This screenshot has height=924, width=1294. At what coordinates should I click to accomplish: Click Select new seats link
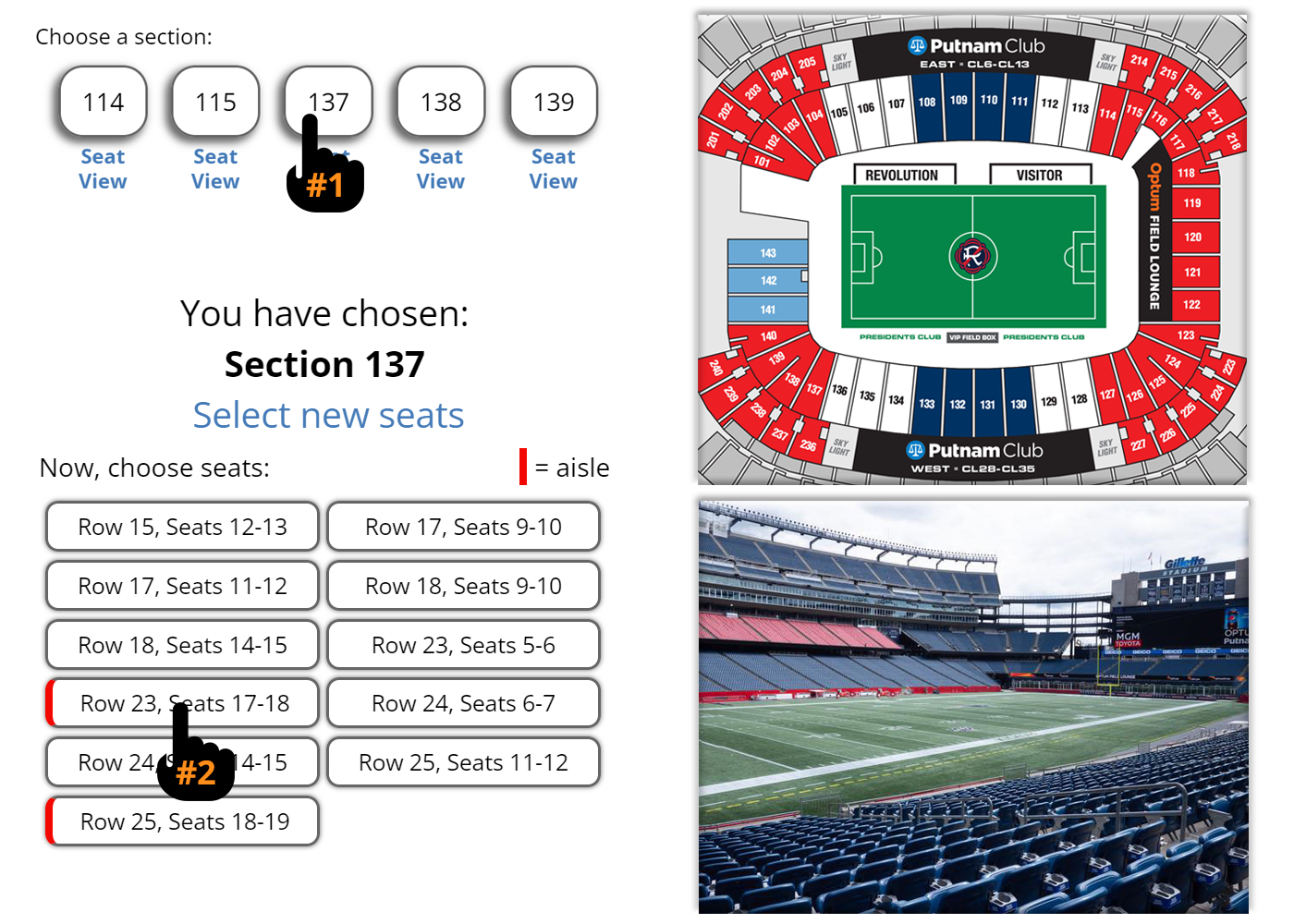(328, 415)
